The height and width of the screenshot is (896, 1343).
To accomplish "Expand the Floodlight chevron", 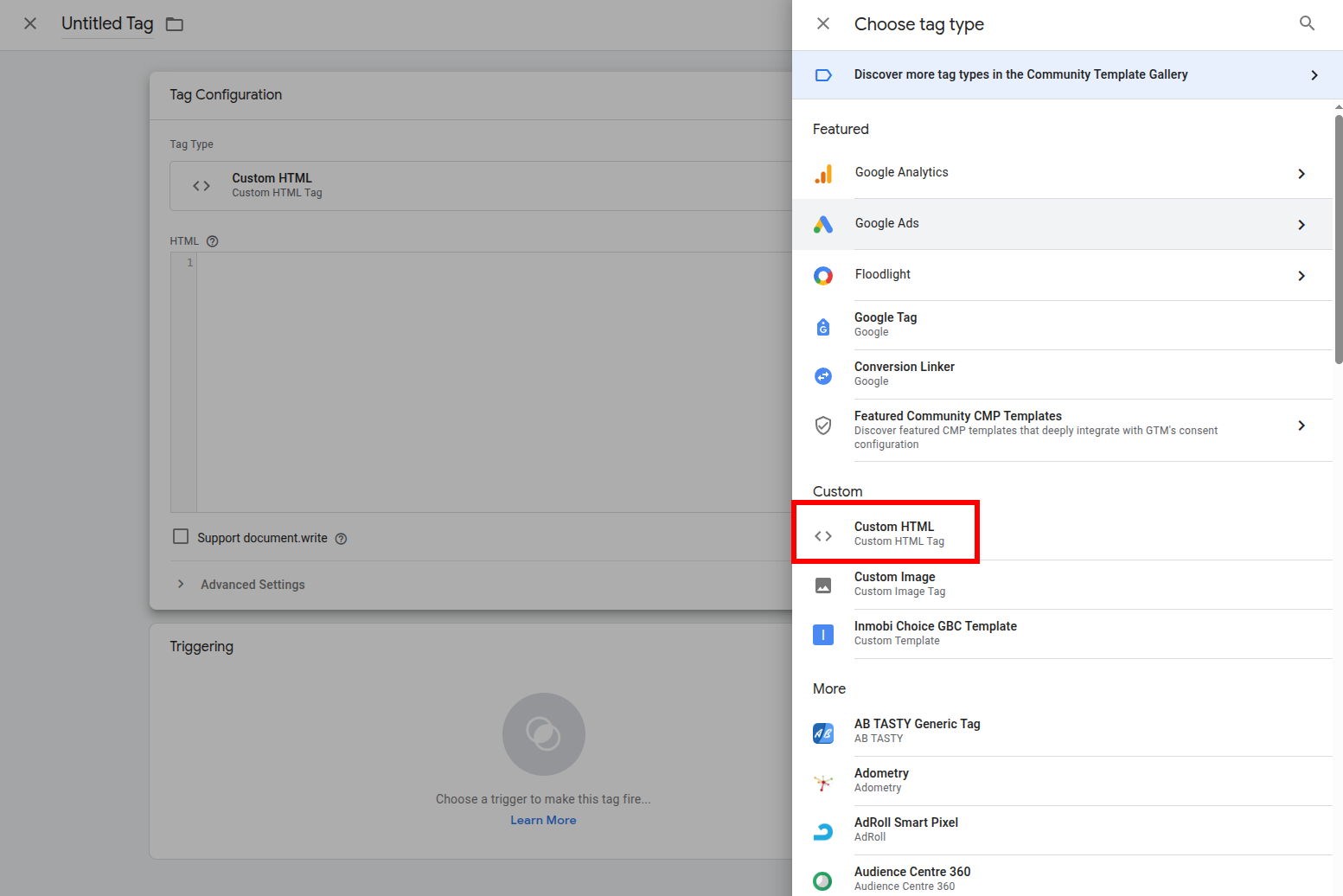I will [1301, 276].
